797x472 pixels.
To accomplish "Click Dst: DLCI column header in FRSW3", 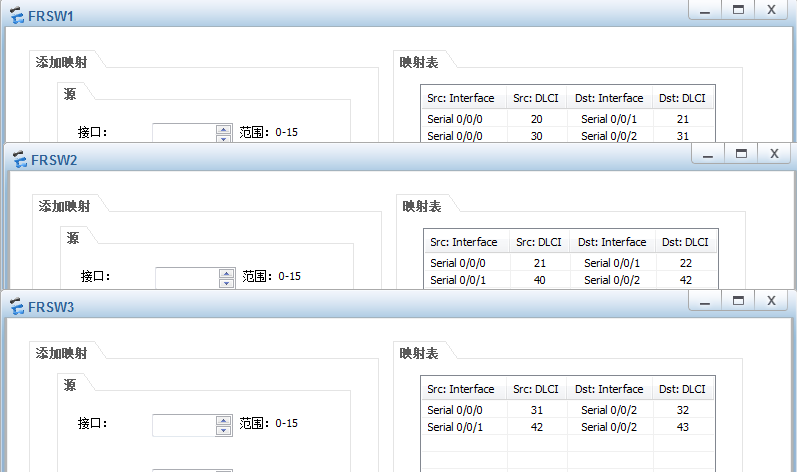I will coord(682,389).
